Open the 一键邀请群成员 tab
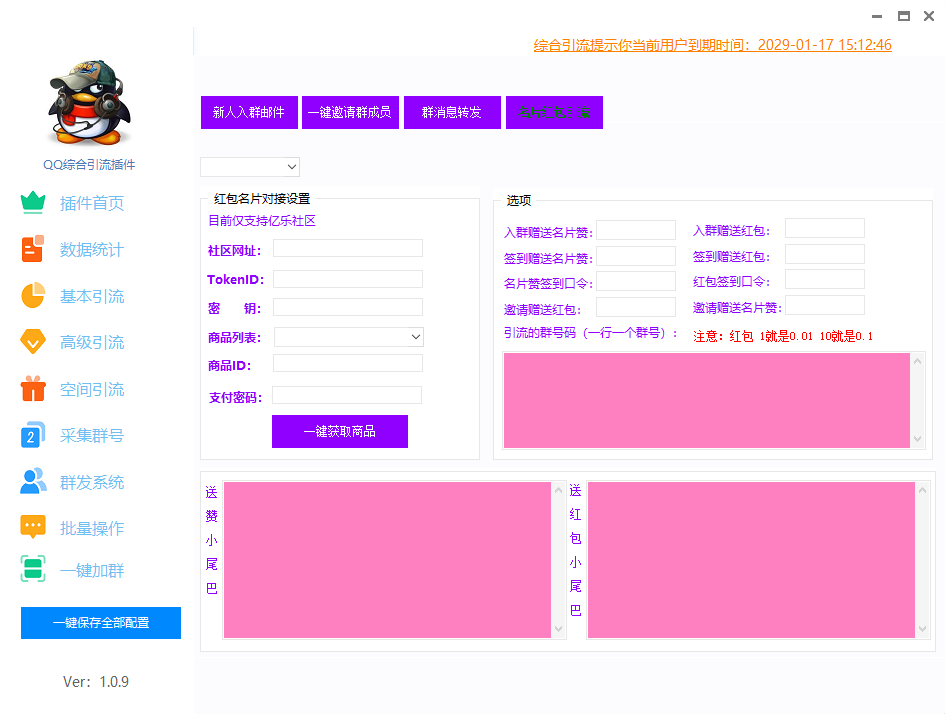The height and width of the screenshot is (715, 946). point(349,113)
